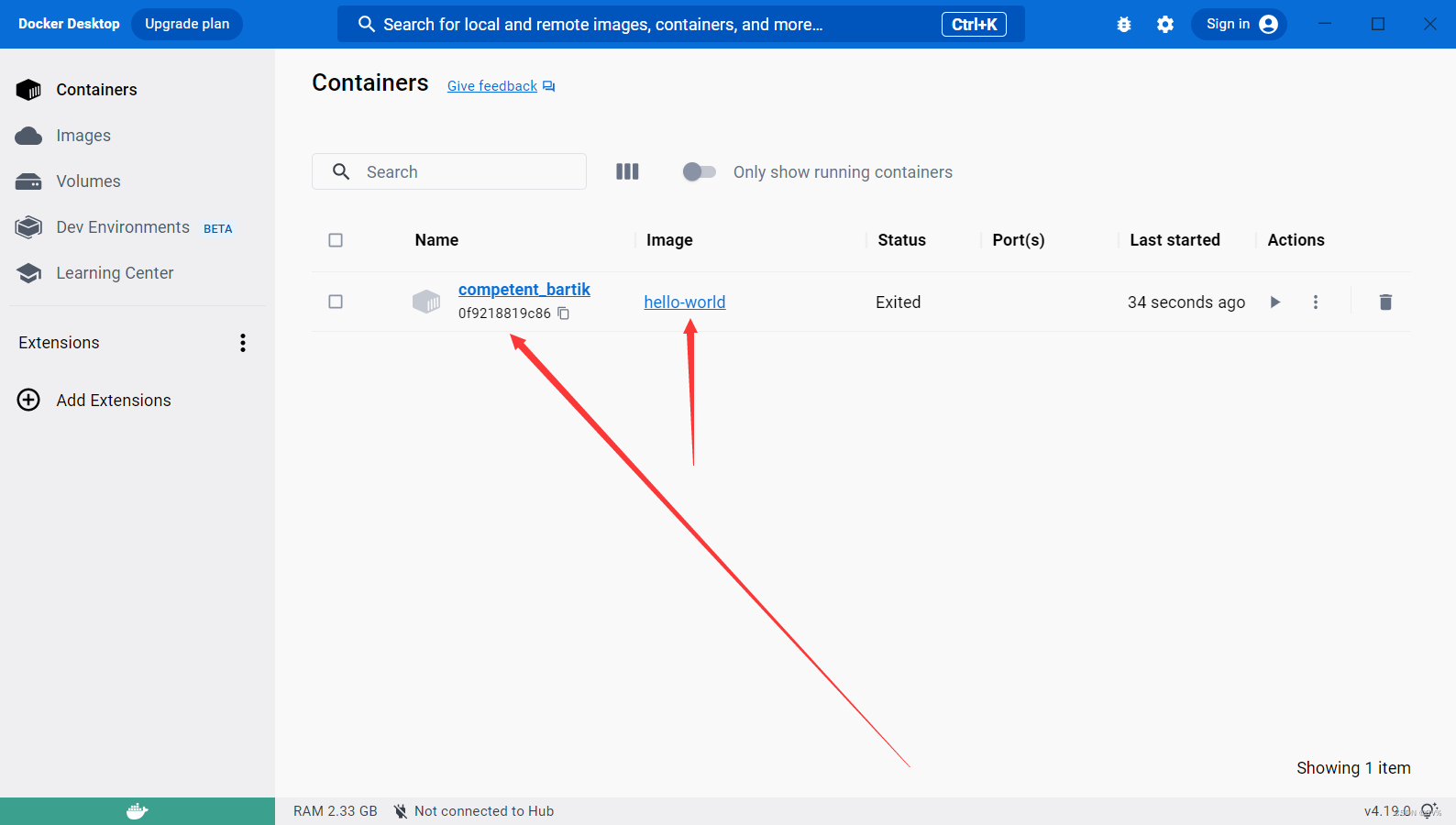
Task: Click the containers Search input field
Action: pos(449,171)
